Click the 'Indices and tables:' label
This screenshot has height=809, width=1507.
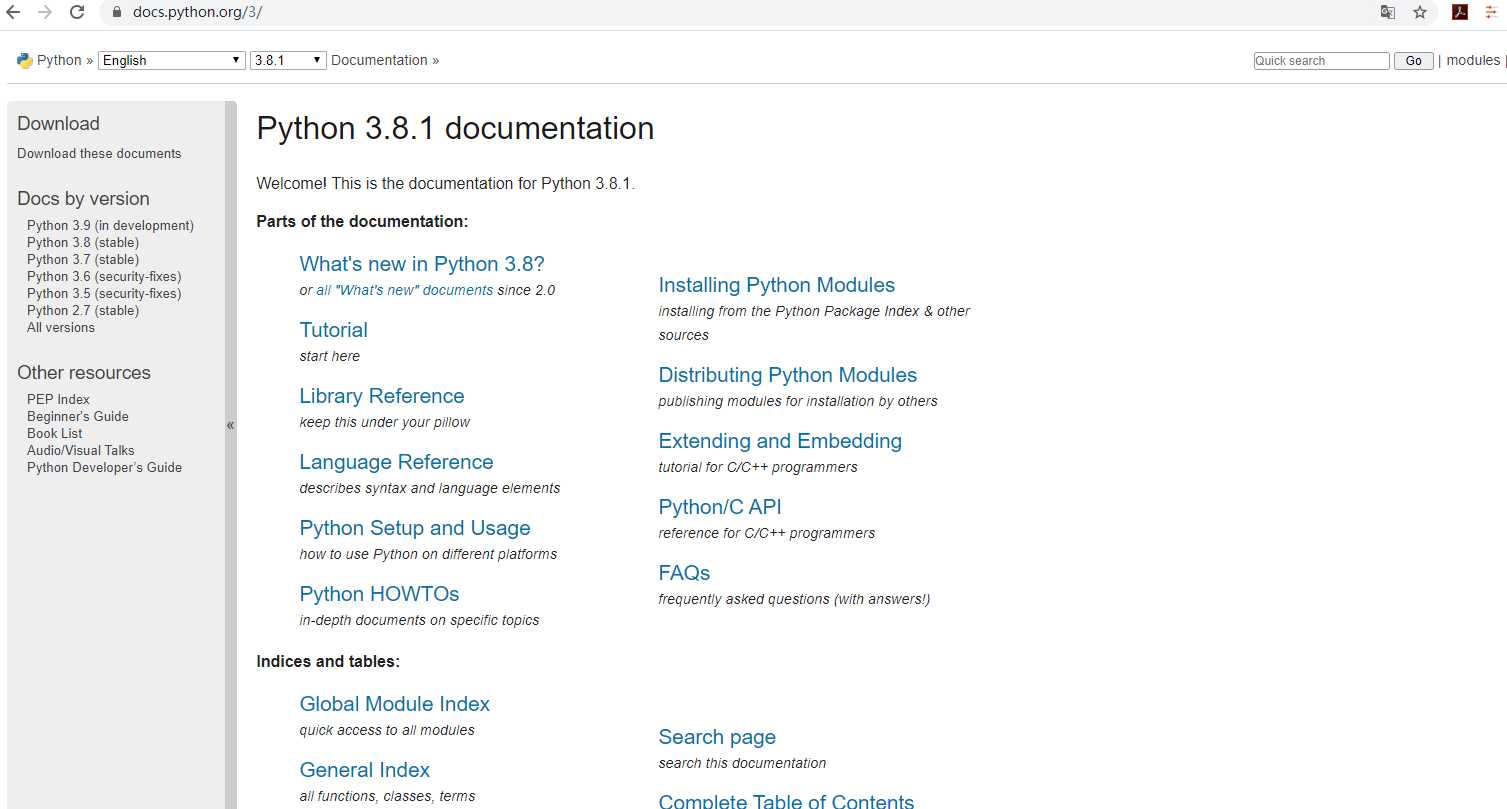pyautogui.click(x=328, y=661)
